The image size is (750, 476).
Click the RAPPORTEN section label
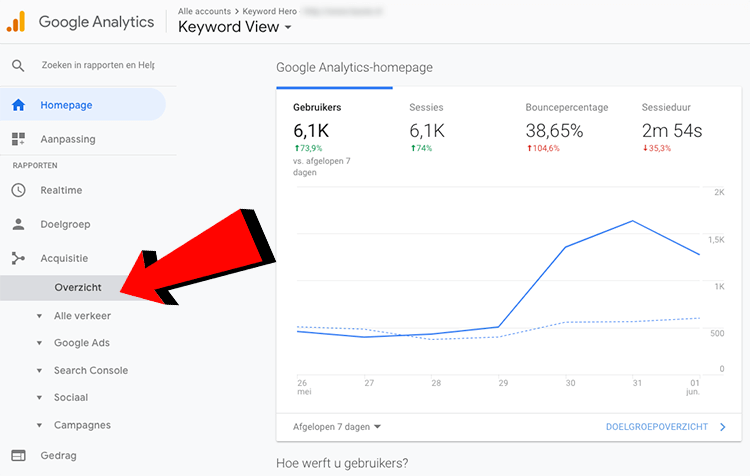[x=35, y=166]
